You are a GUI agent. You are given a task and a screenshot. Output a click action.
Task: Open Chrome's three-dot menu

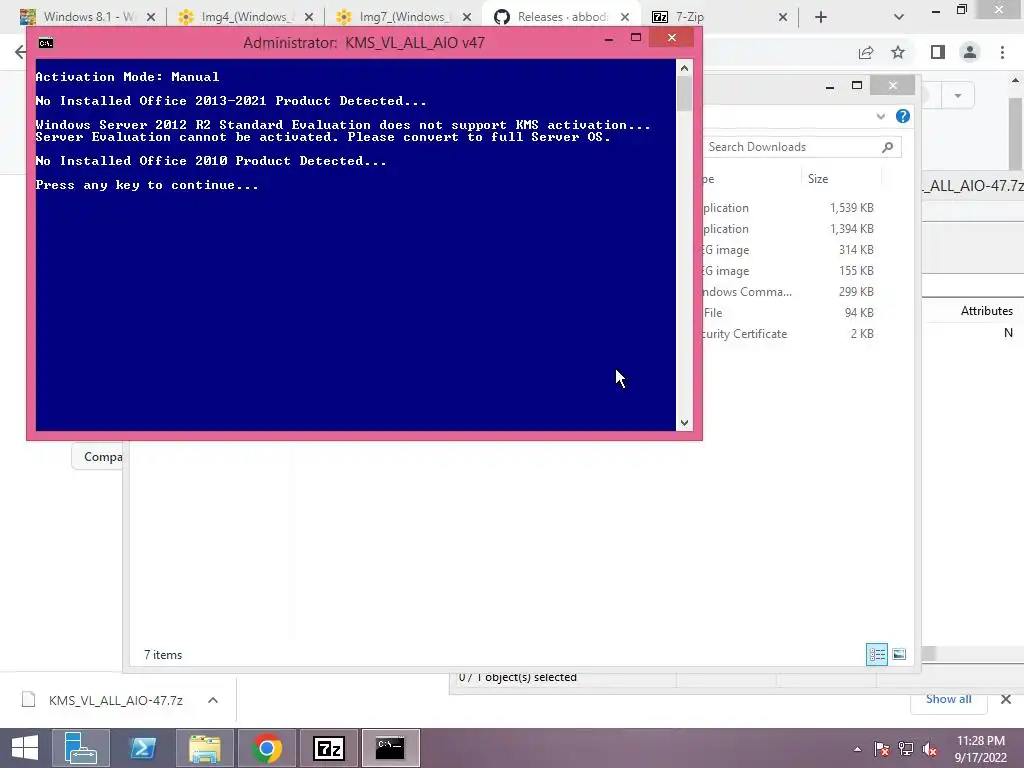1002,52
